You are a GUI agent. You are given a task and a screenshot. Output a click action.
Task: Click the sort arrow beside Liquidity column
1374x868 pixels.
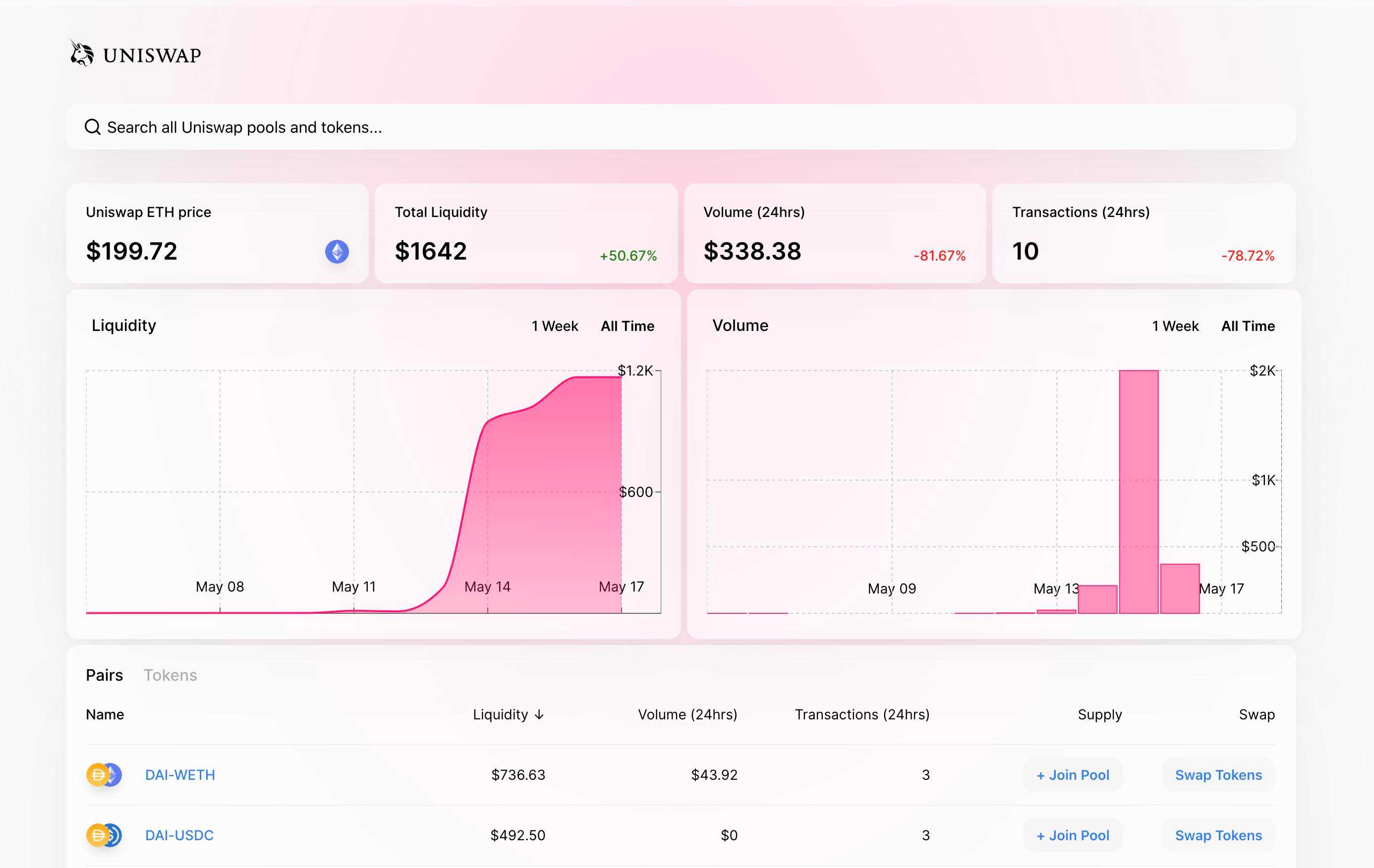tap(539, 714)
